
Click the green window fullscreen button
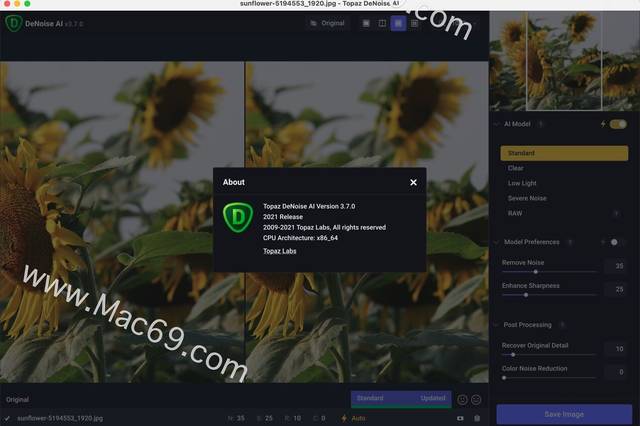tap(27, 3)
